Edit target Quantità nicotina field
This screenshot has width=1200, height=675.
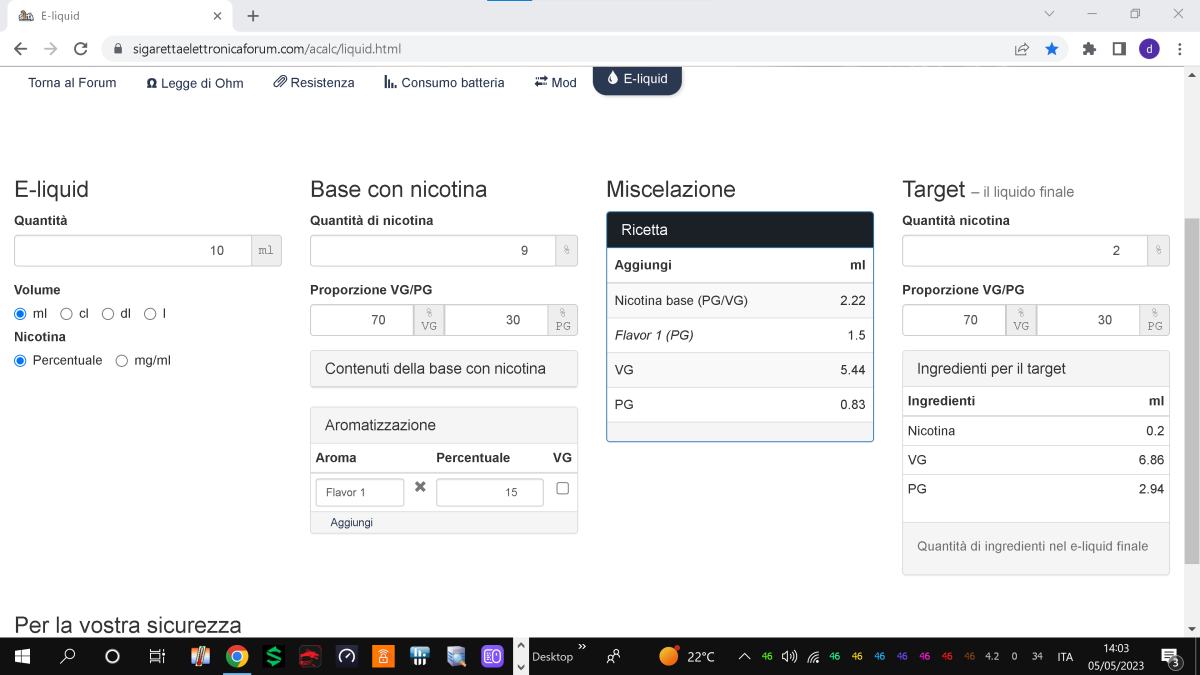tap(1025, 251)
